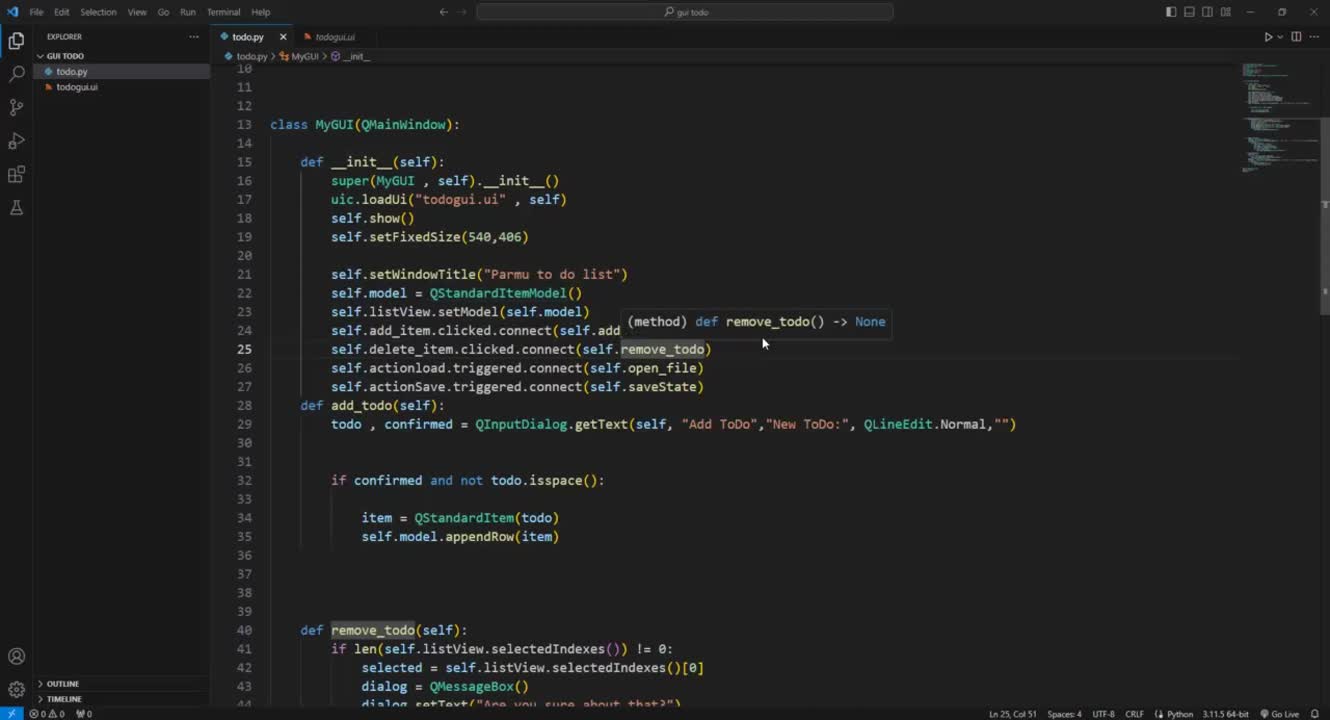Customize Layout icon in title bar

click(1227, 12)
